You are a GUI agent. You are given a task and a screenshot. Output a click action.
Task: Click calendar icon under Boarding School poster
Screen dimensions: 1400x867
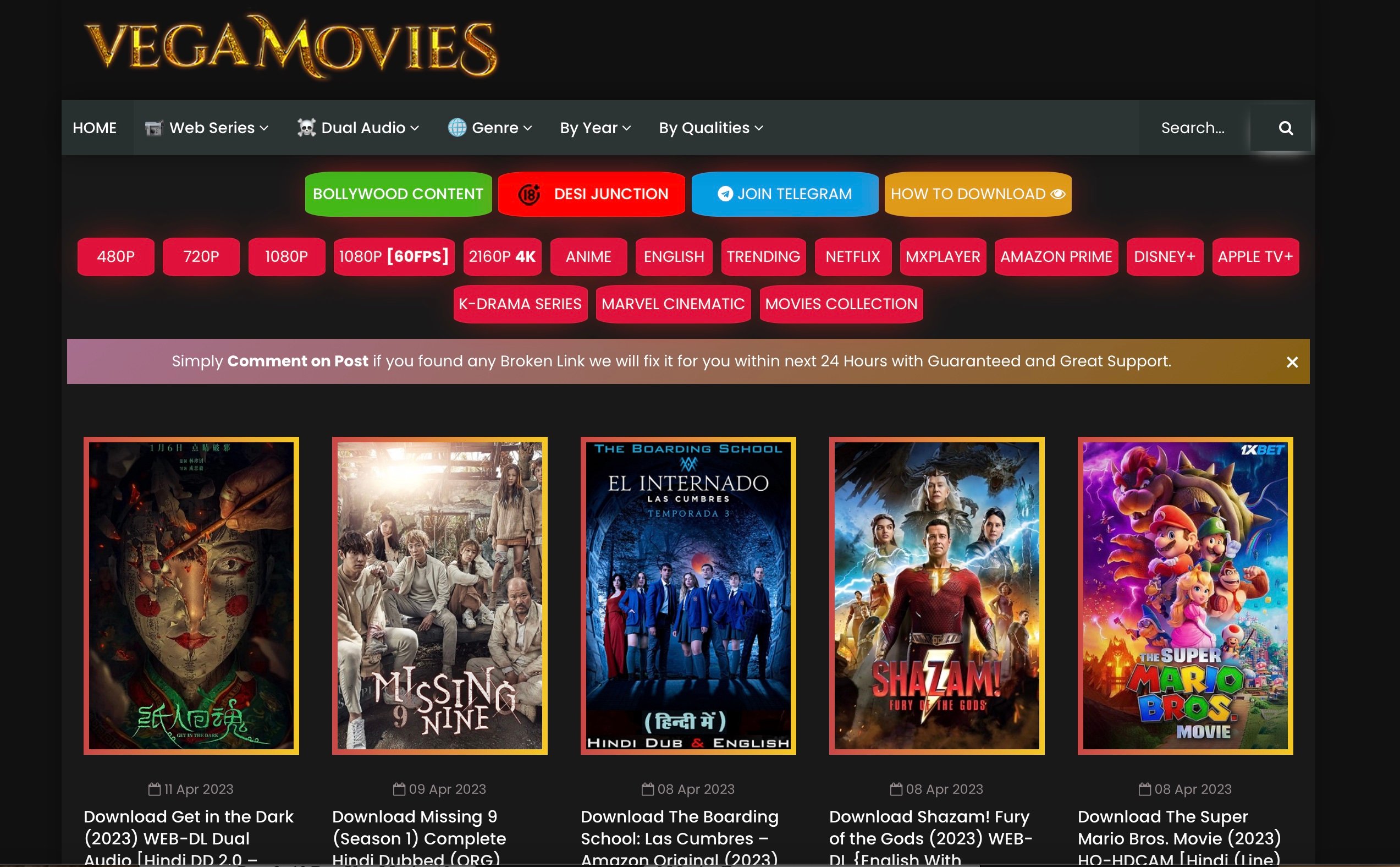(648, 789)
